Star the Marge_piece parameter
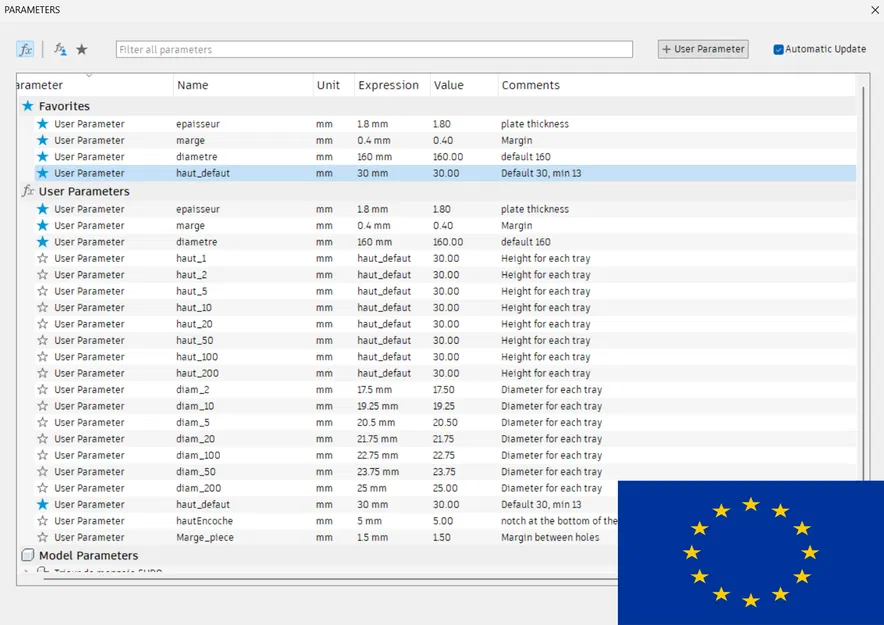Screen dimensions: 884x625 coord(42,537)
